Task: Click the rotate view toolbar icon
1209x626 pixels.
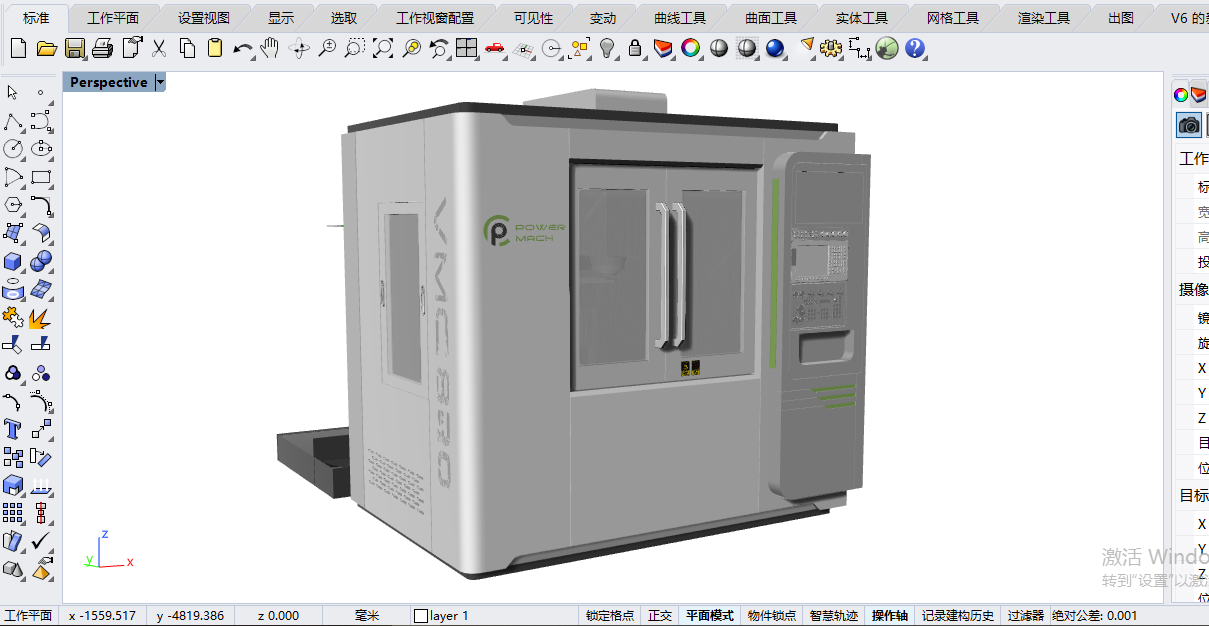Action: tap(300, 47)
